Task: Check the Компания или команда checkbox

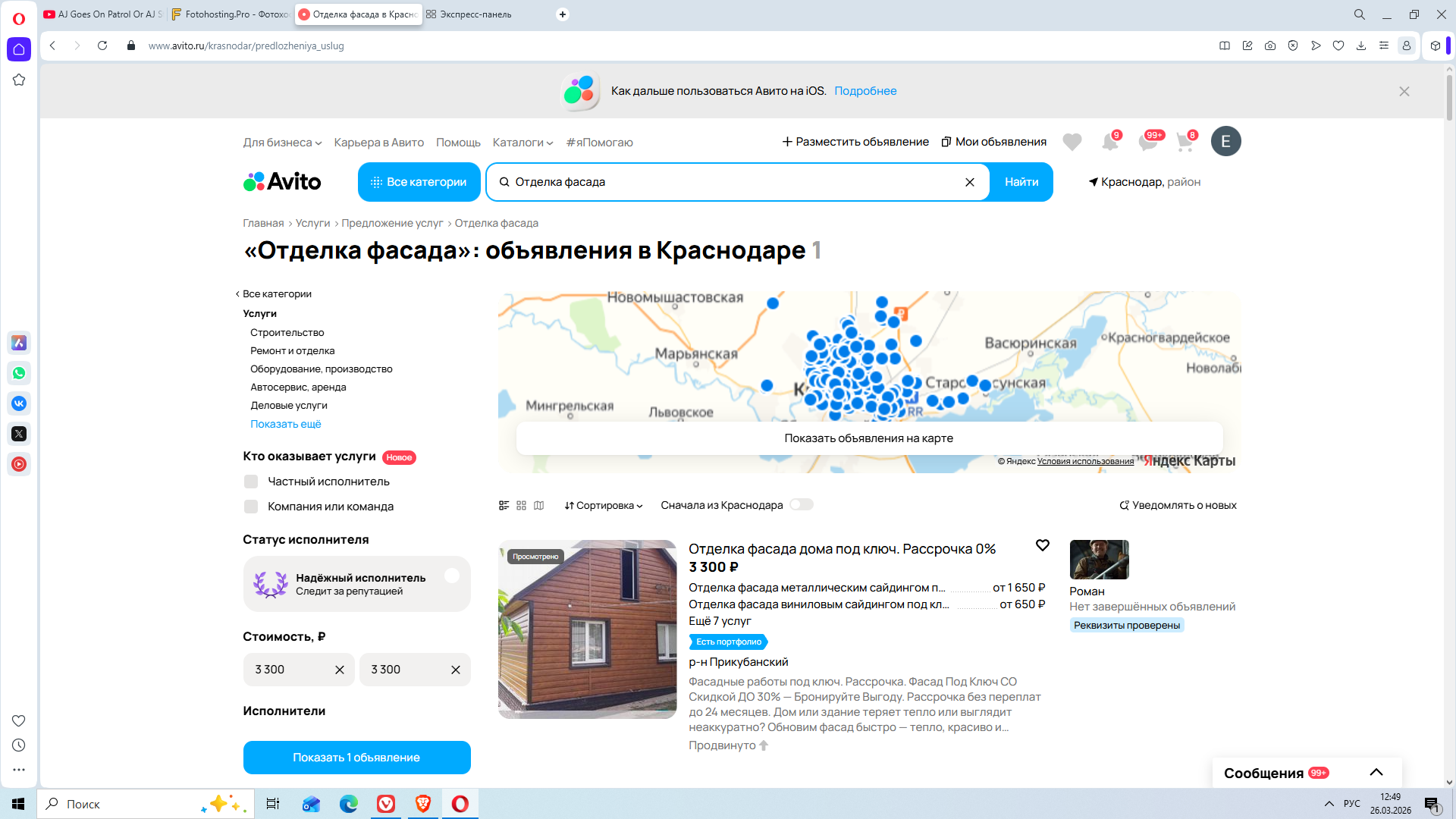Action: (251, 507)
